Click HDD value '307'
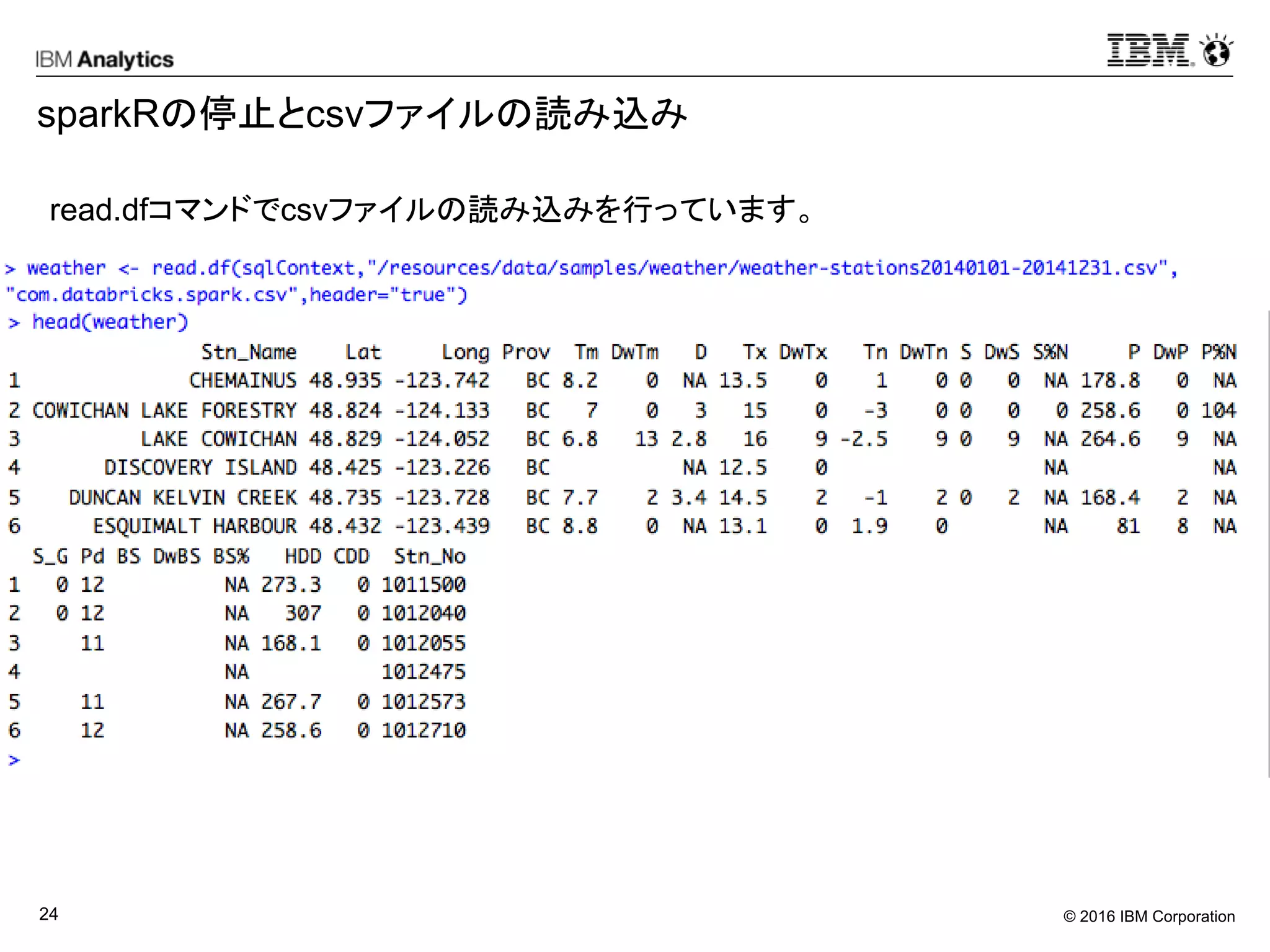 [x=303, y=614]
